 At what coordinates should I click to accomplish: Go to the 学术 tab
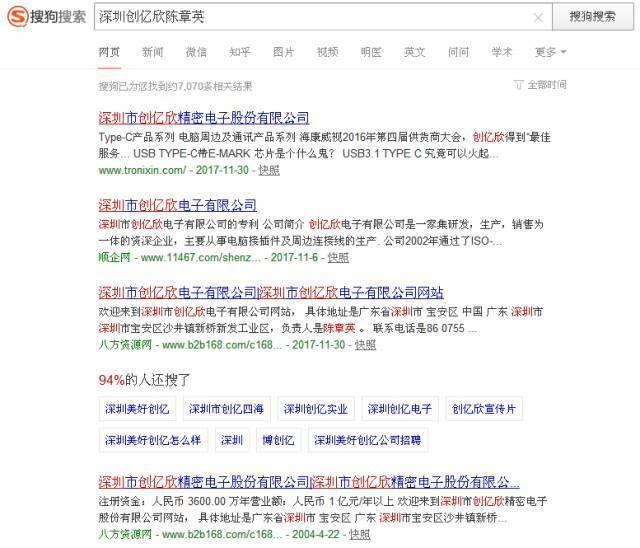[x=502, y=52]
